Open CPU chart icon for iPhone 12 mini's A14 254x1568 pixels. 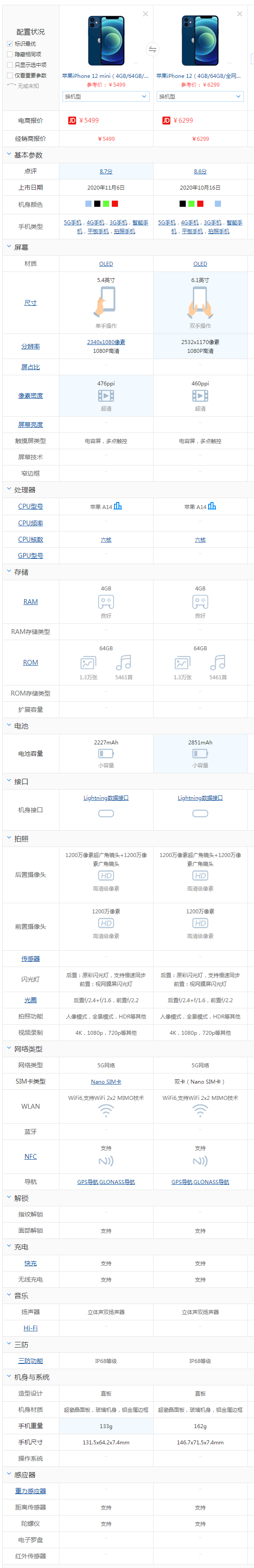pos(118,506)
